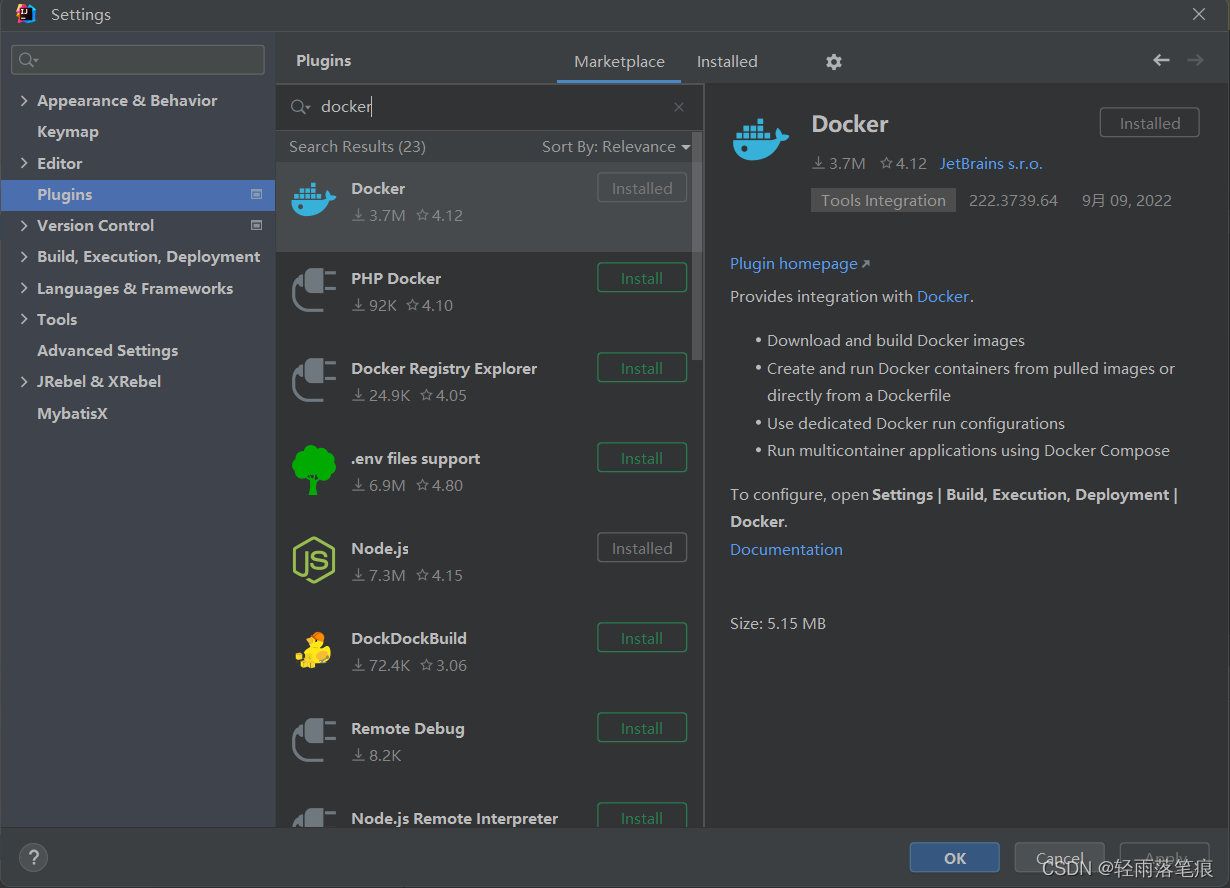Click the settings search field
Screen dimensions: 1230x888
click(x=138, y=60)
